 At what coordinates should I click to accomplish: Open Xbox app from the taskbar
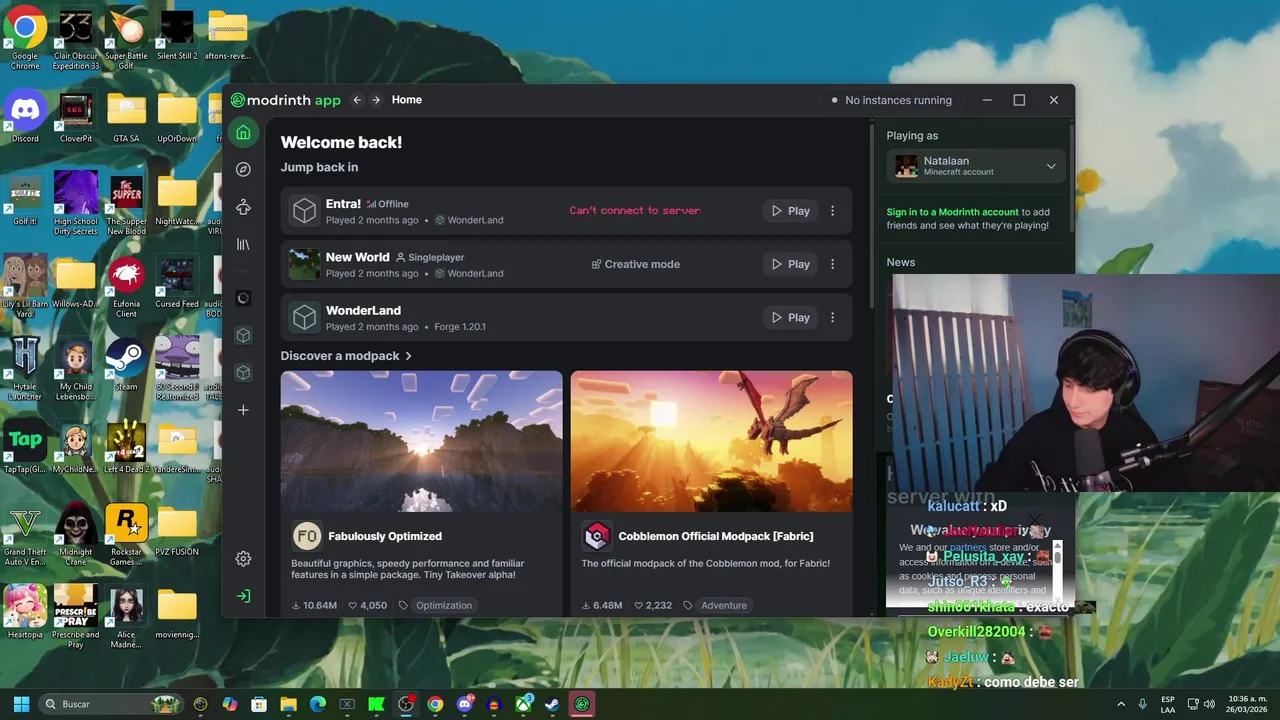pyautogui.click(x=523, y=704)
